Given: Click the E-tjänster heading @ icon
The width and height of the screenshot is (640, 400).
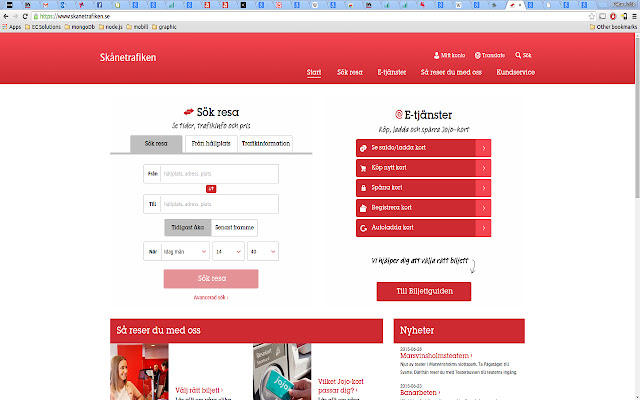Looking at the screenshot, I should coord(399,115).
